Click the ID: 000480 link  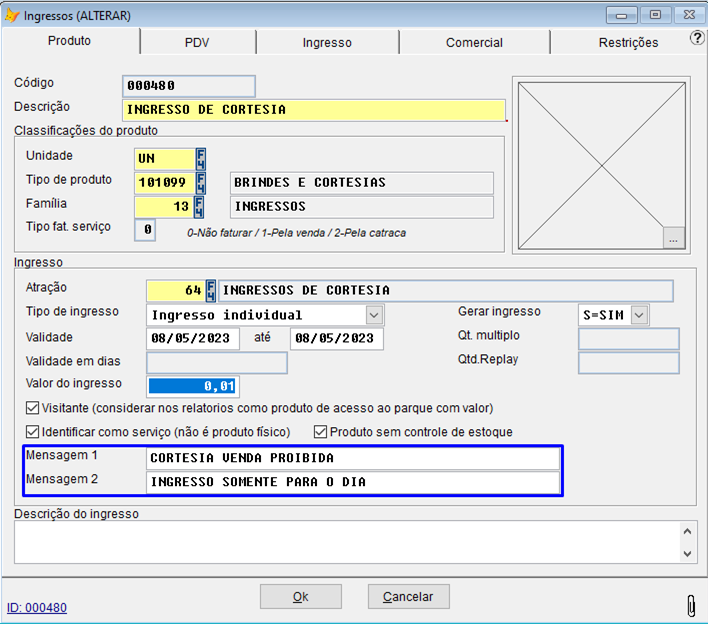37,607
